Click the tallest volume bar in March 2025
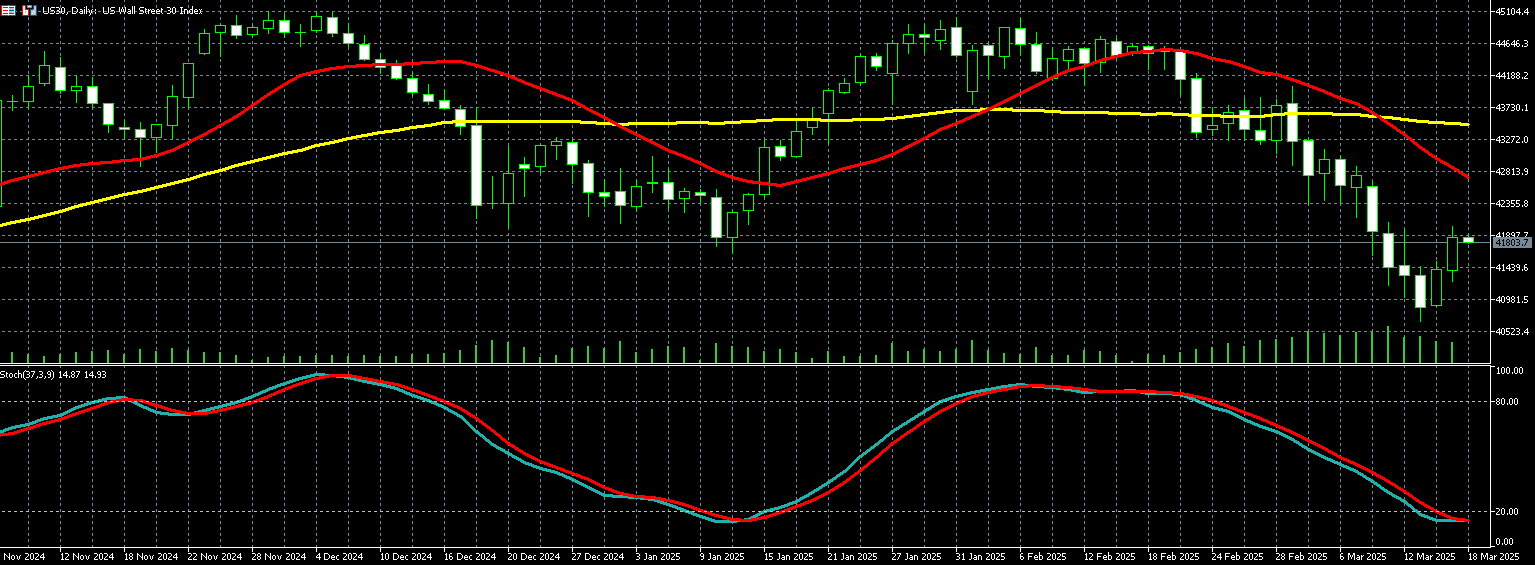The width and height of the screenshot is (1535, 565). point(1388,345)
